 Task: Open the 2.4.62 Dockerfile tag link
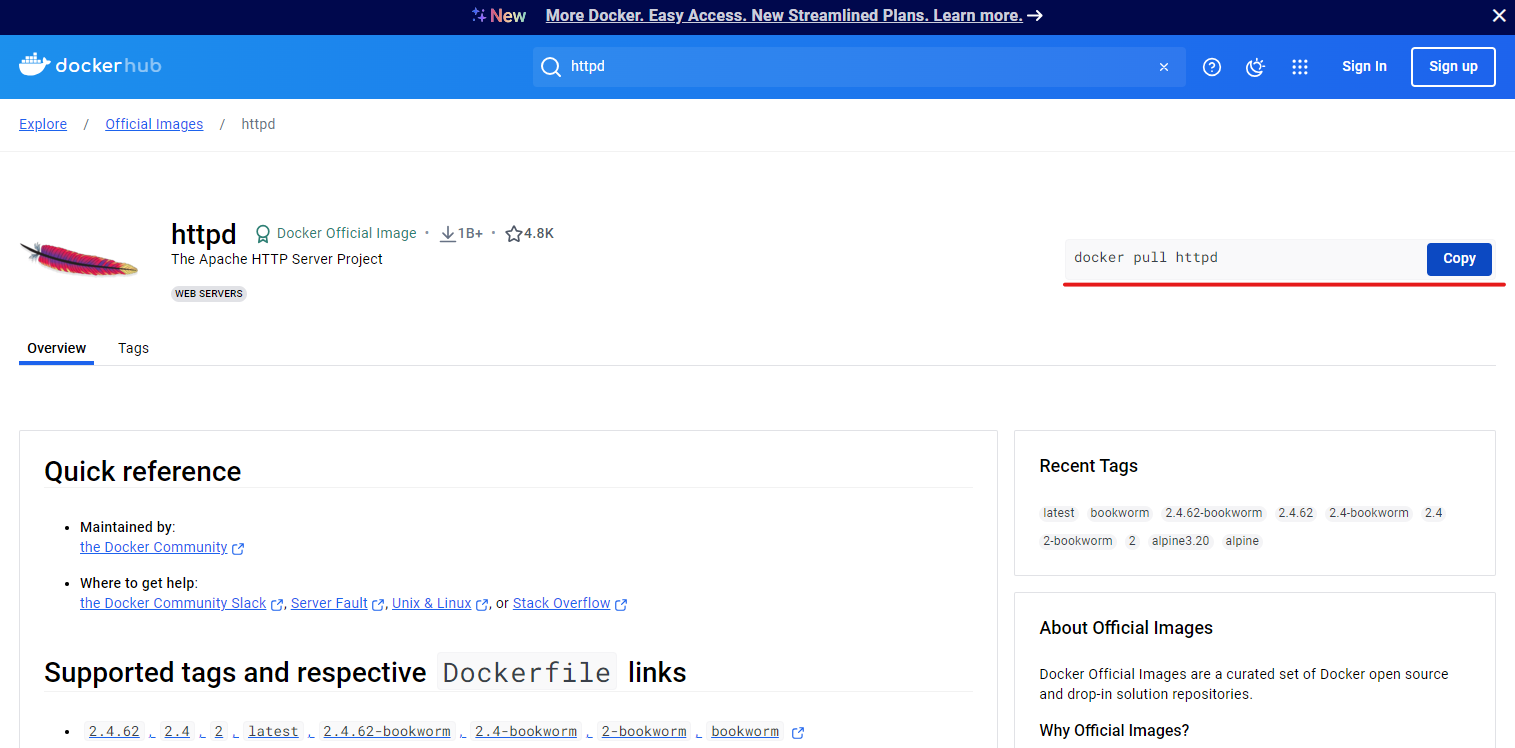pos(114,732)
